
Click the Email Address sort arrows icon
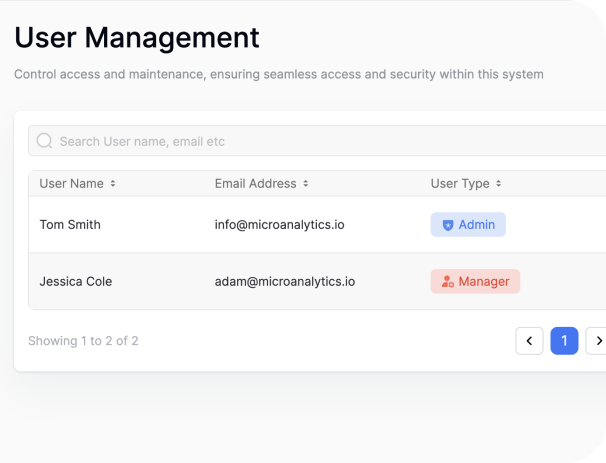point(306,184)
